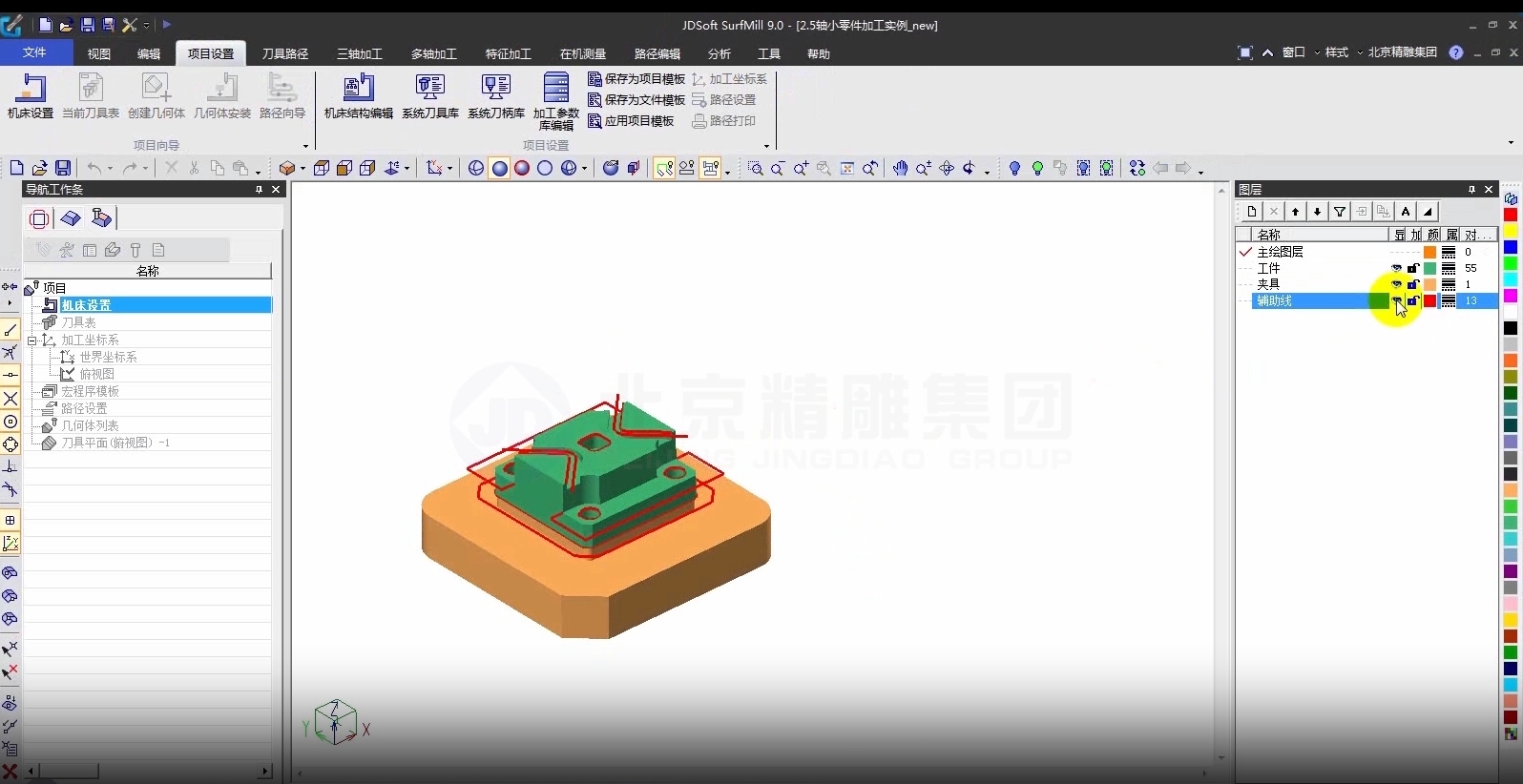
Task: Set 主绘图层 as current layer checkmark
Action: click(x=1245, y=252)
